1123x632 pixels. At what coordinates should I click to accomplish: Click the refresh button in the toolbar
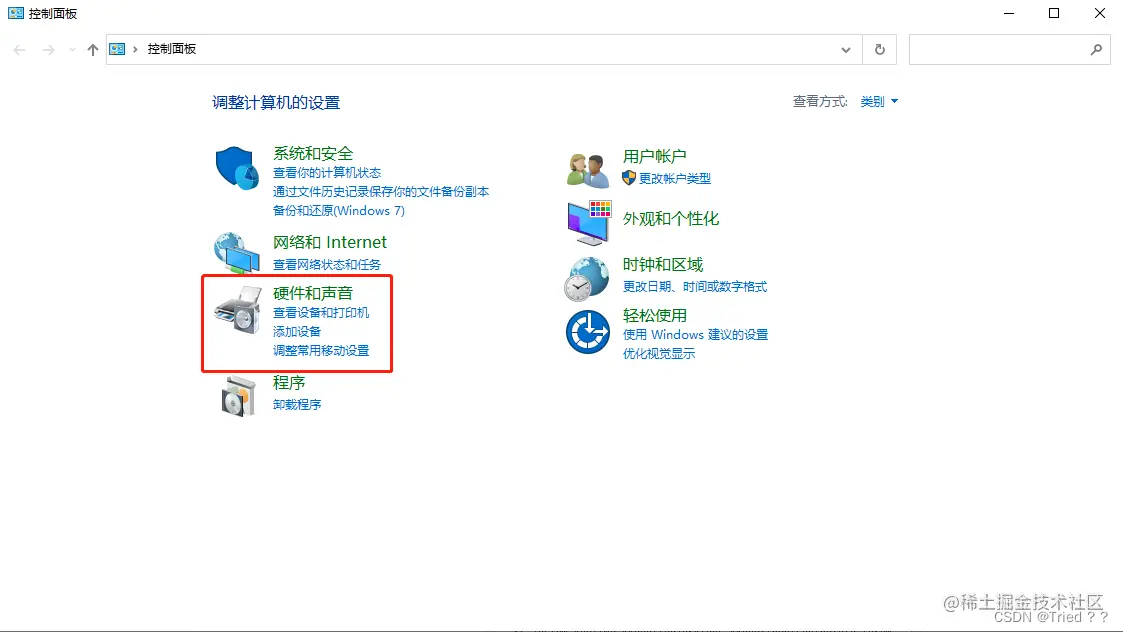(x=879, y=48)
